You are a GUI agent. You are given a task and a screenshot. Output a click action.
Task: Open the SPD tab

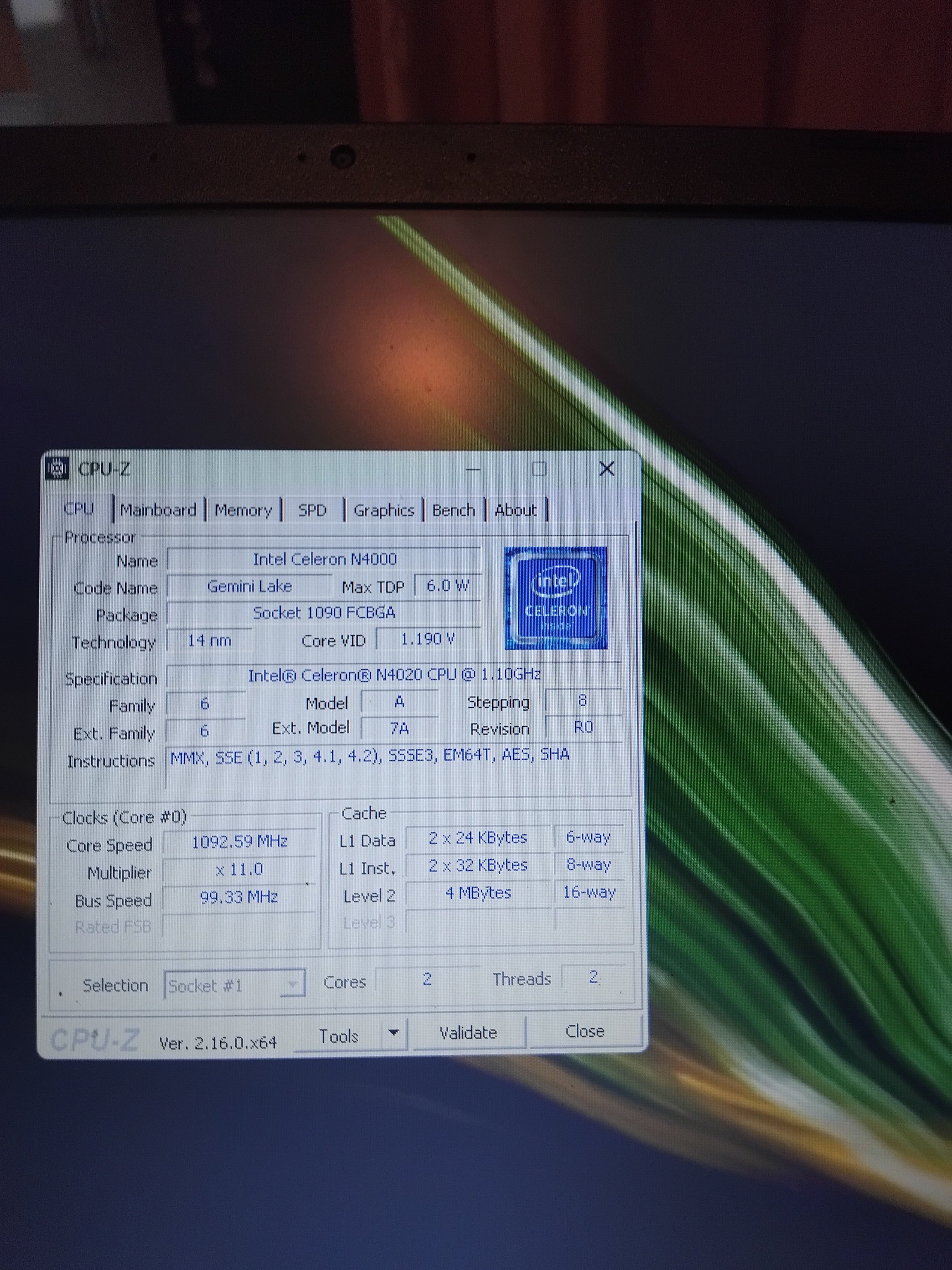point(312,510)
